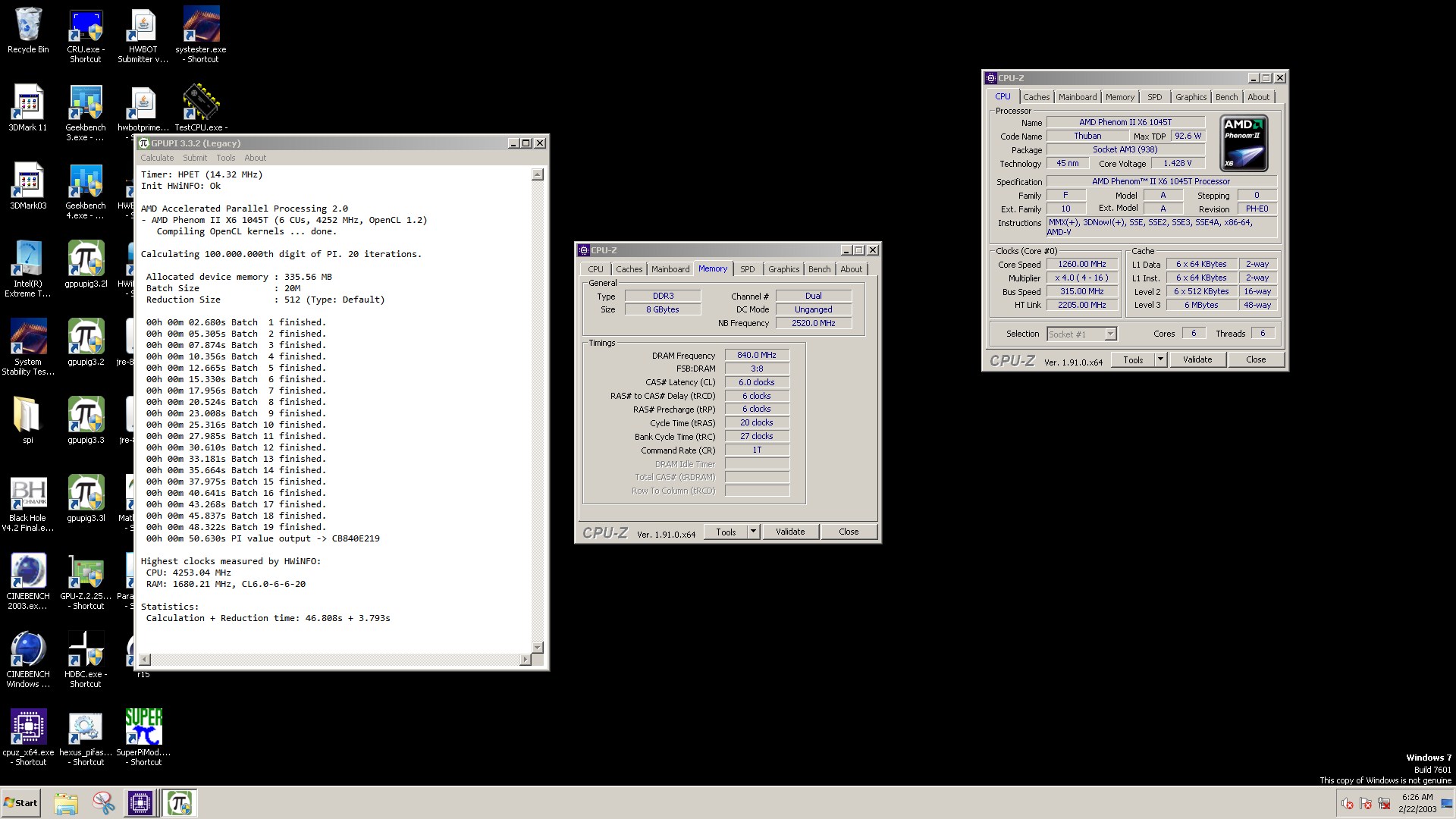Open 3DMark 11 desktop icon
Screen dimensions: 1456x819
click(28, 108)
